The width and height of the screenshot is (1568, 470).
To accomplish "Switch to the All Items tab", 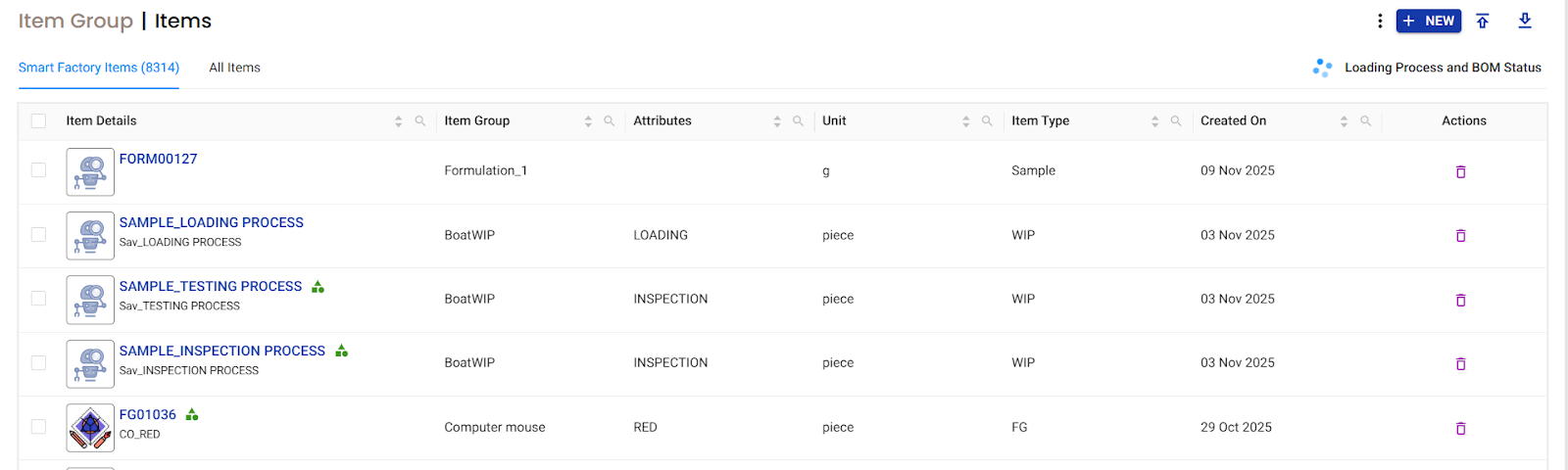I will click(x=234, y=68).
